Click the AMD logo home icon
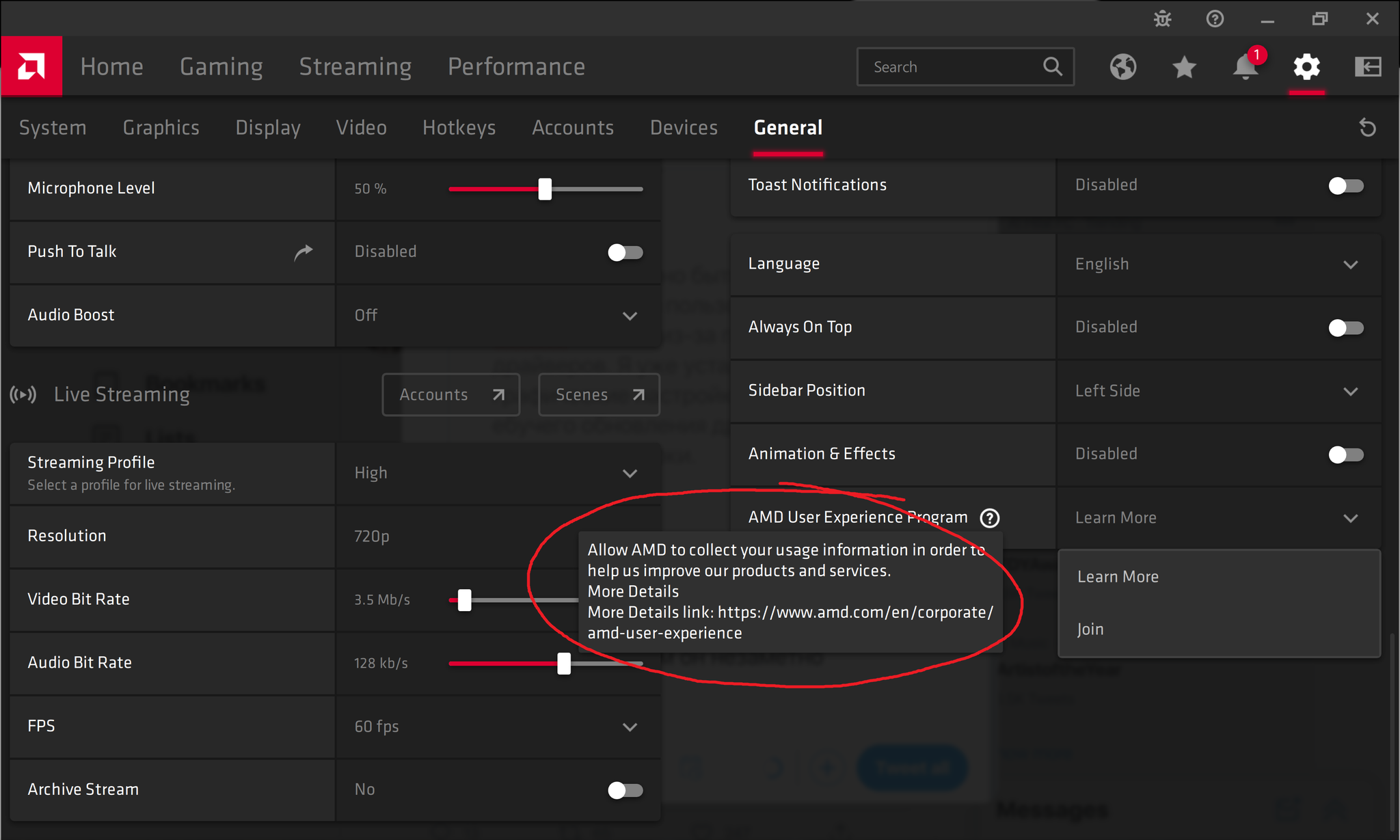Screen dimensions: 1400x840 point(31,66)
